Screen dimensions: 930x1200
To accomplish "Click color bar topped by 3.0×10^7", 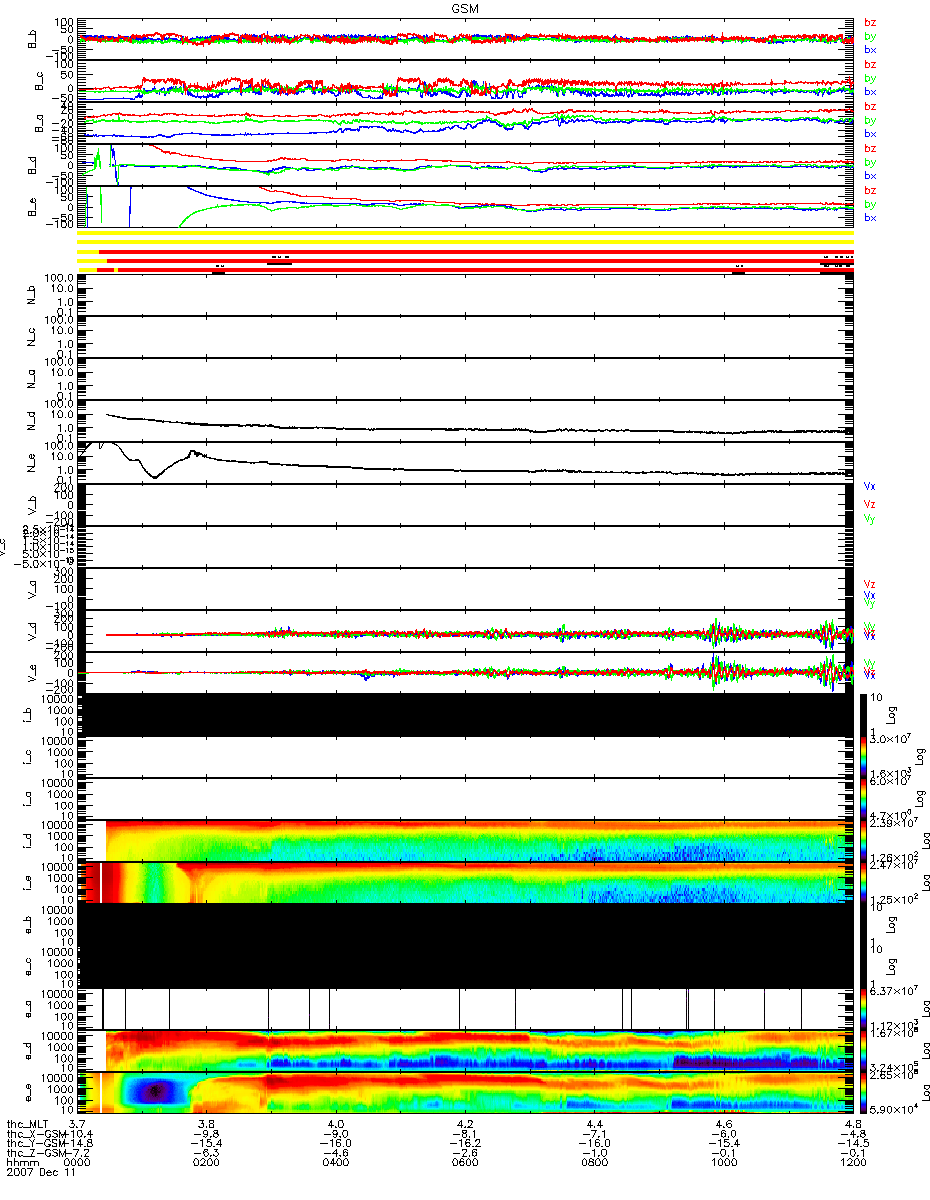I will coord(866,756).
